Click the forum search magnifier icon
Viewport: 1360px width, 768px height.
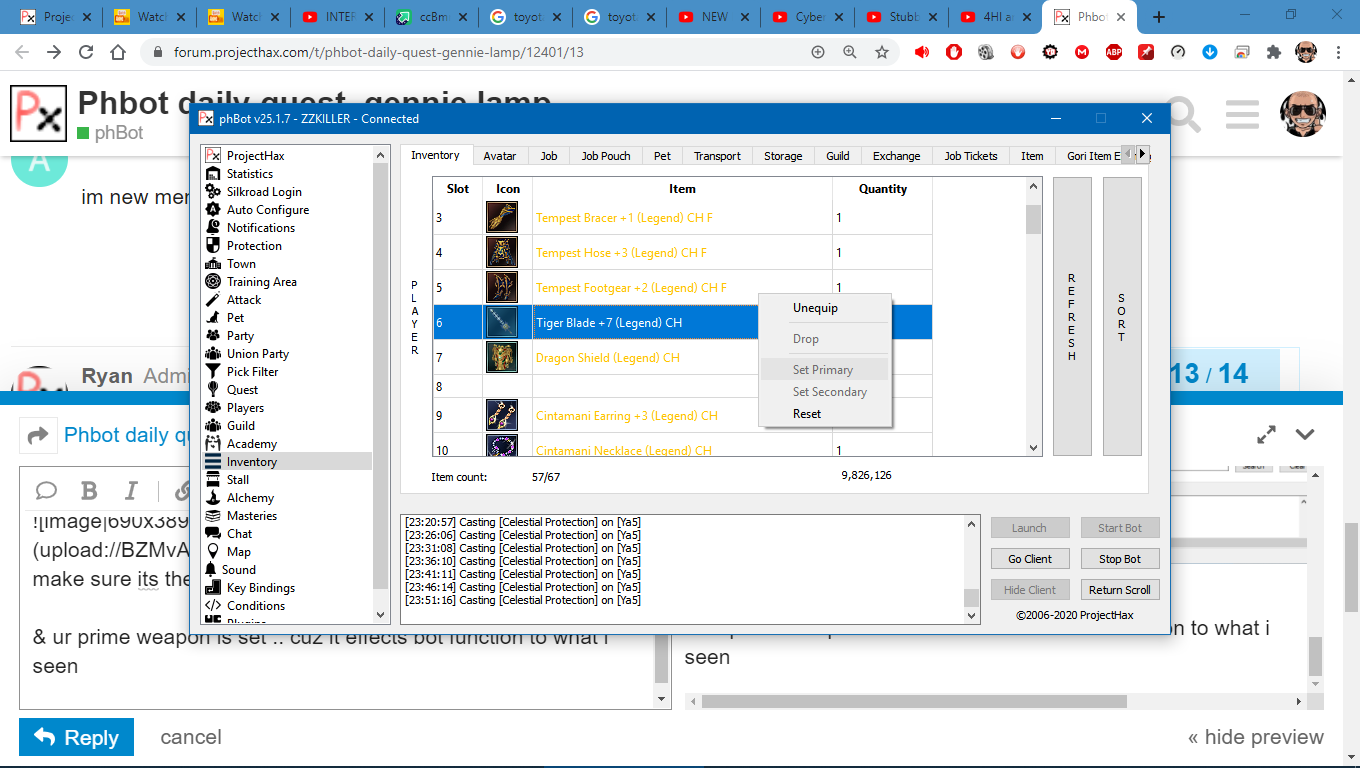tap(1184, 117)
